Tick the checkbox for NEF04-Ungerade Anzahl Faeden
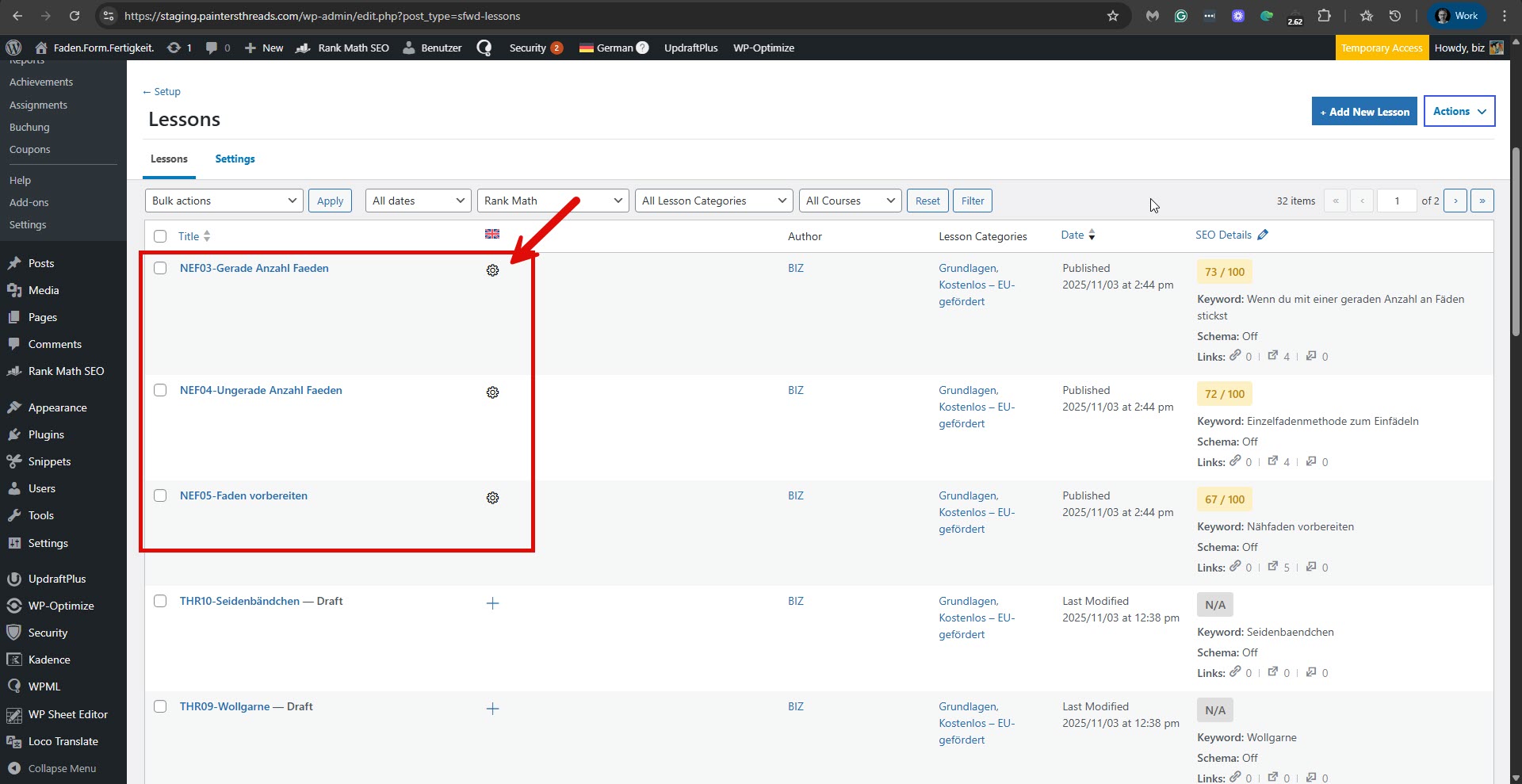The height and width of the screenshot is (784, 1522). click(160, 390)
